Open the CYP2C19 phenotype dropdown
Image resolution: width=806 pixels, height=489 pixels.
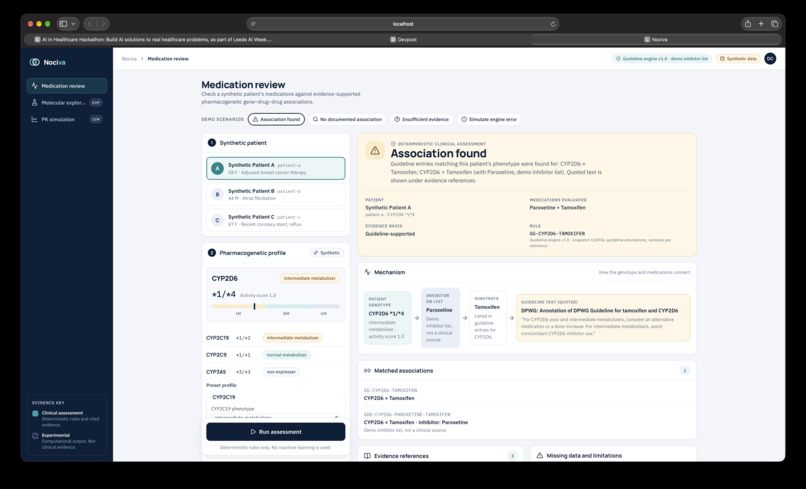click(x=276, y=417)
